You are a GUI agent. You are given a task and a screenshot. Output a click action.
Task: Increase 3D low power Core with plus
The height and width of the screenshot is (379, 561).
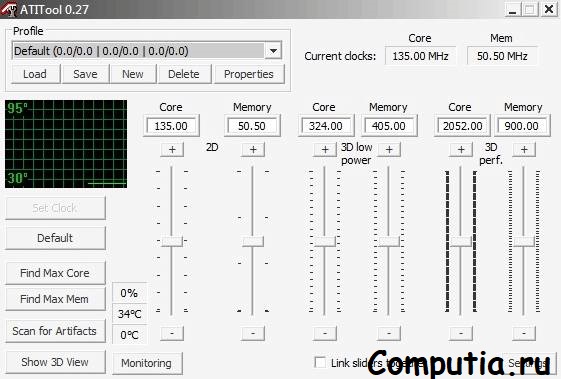(x=325, y=150)
